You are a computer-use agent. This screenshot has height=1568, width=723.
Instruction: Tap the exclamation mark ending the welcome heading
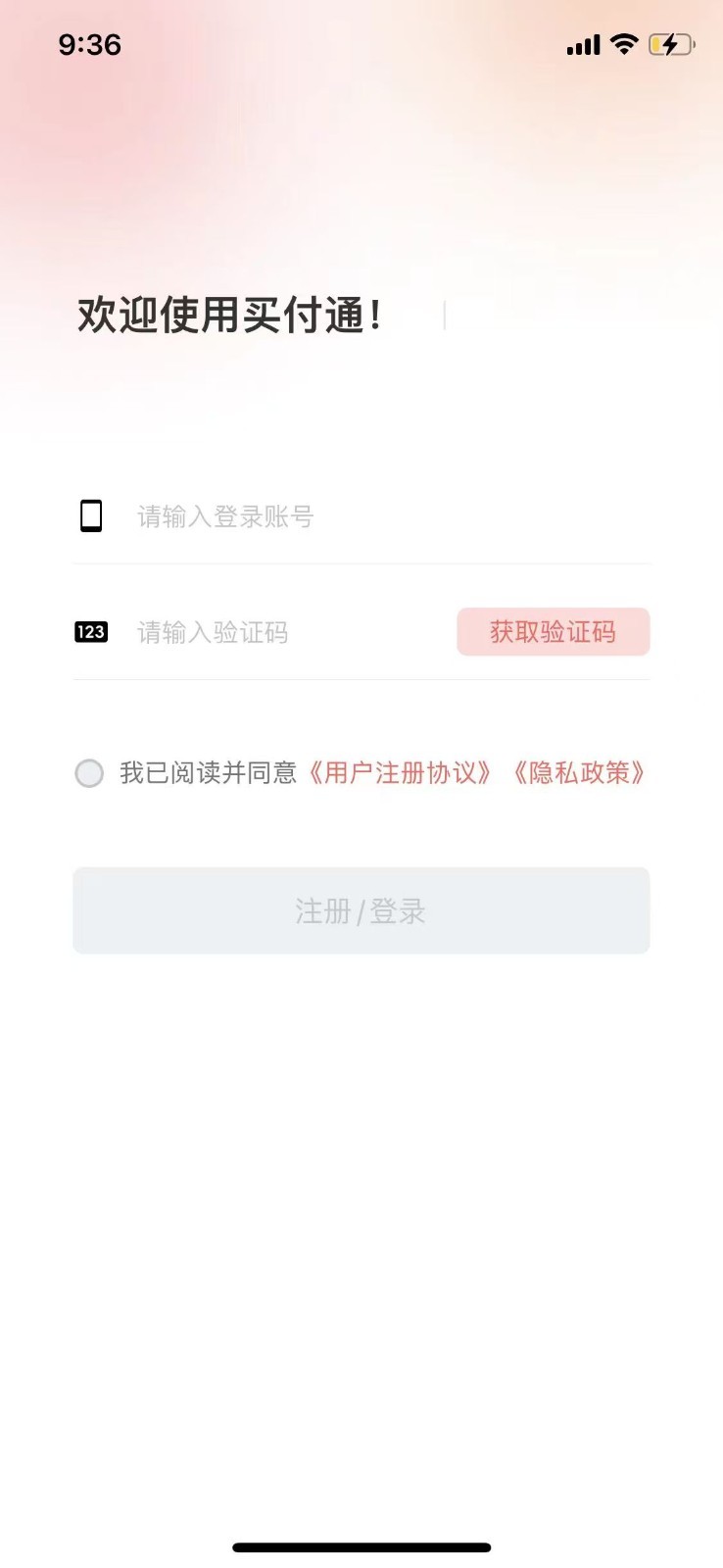pos(376,316)
